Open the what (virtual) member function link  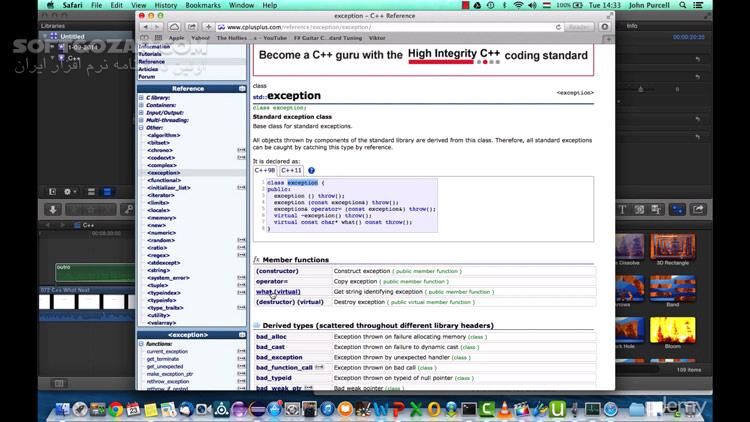[x=277, y=292]
